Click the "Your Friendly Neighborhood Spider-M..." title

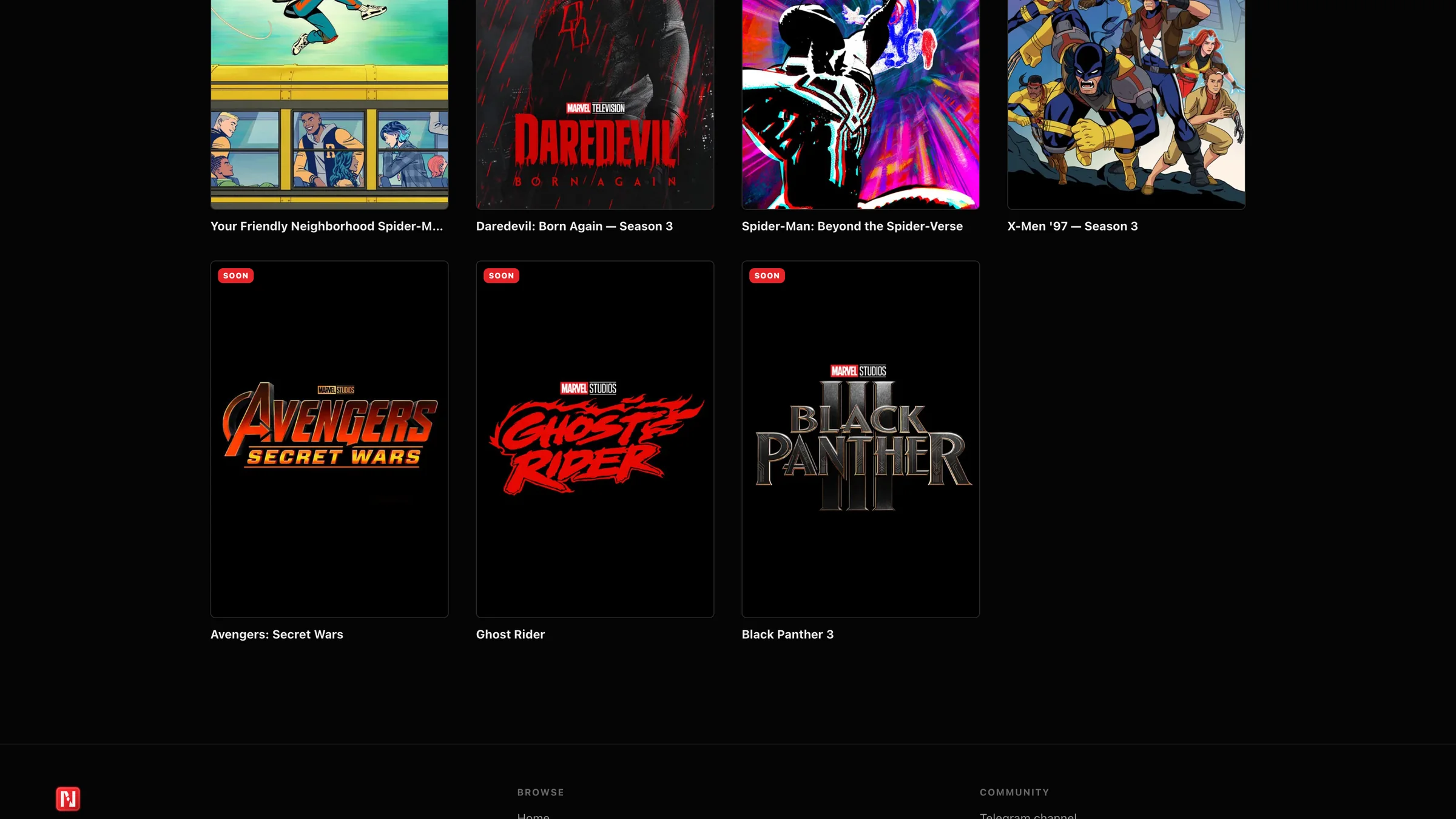(x=327, y=226)
